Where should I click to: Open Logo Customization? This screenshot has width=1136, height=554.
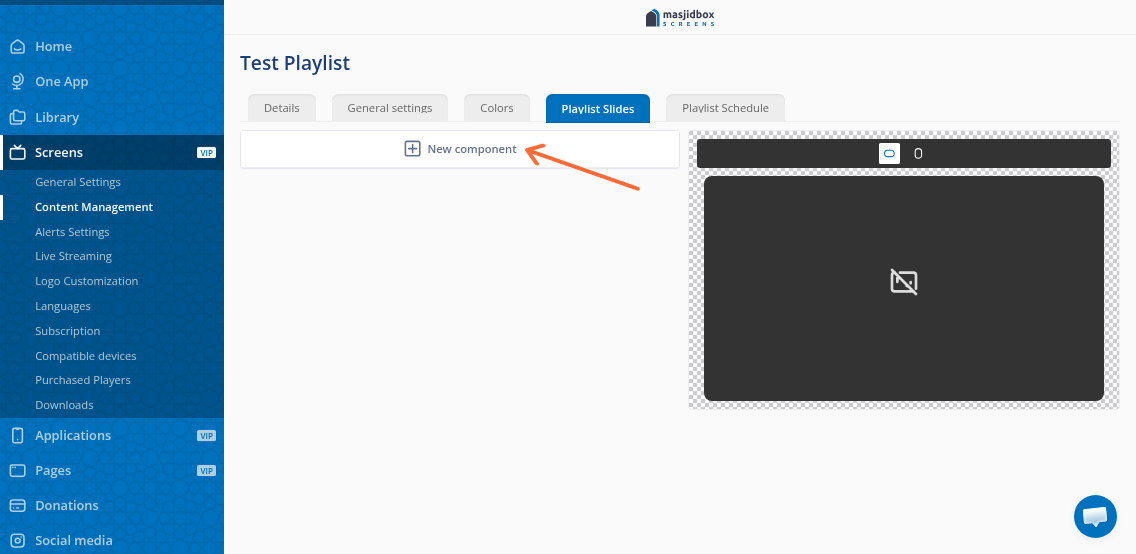coord(86,281)
